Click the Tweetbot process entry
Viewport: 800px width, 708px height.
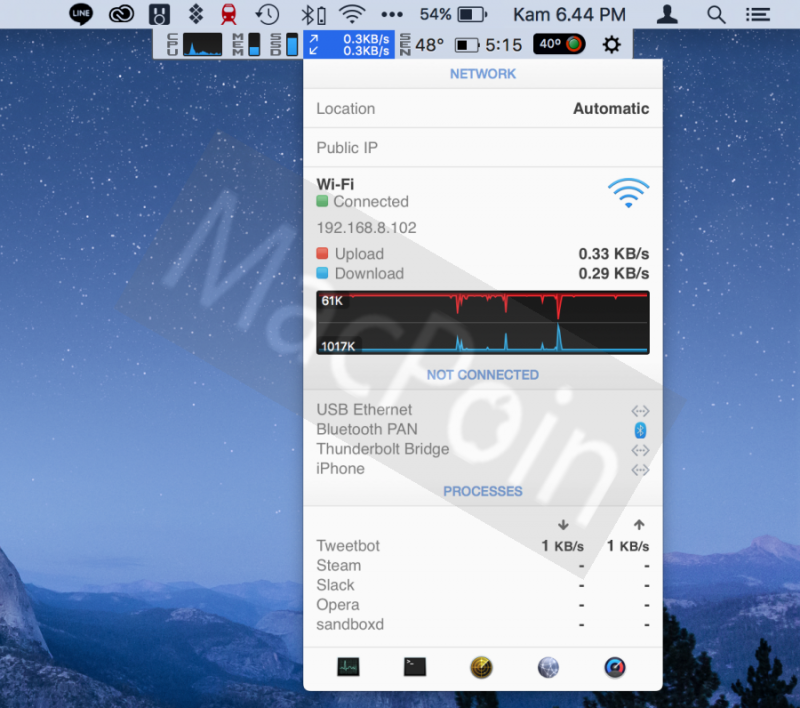(x=348, y=546)
